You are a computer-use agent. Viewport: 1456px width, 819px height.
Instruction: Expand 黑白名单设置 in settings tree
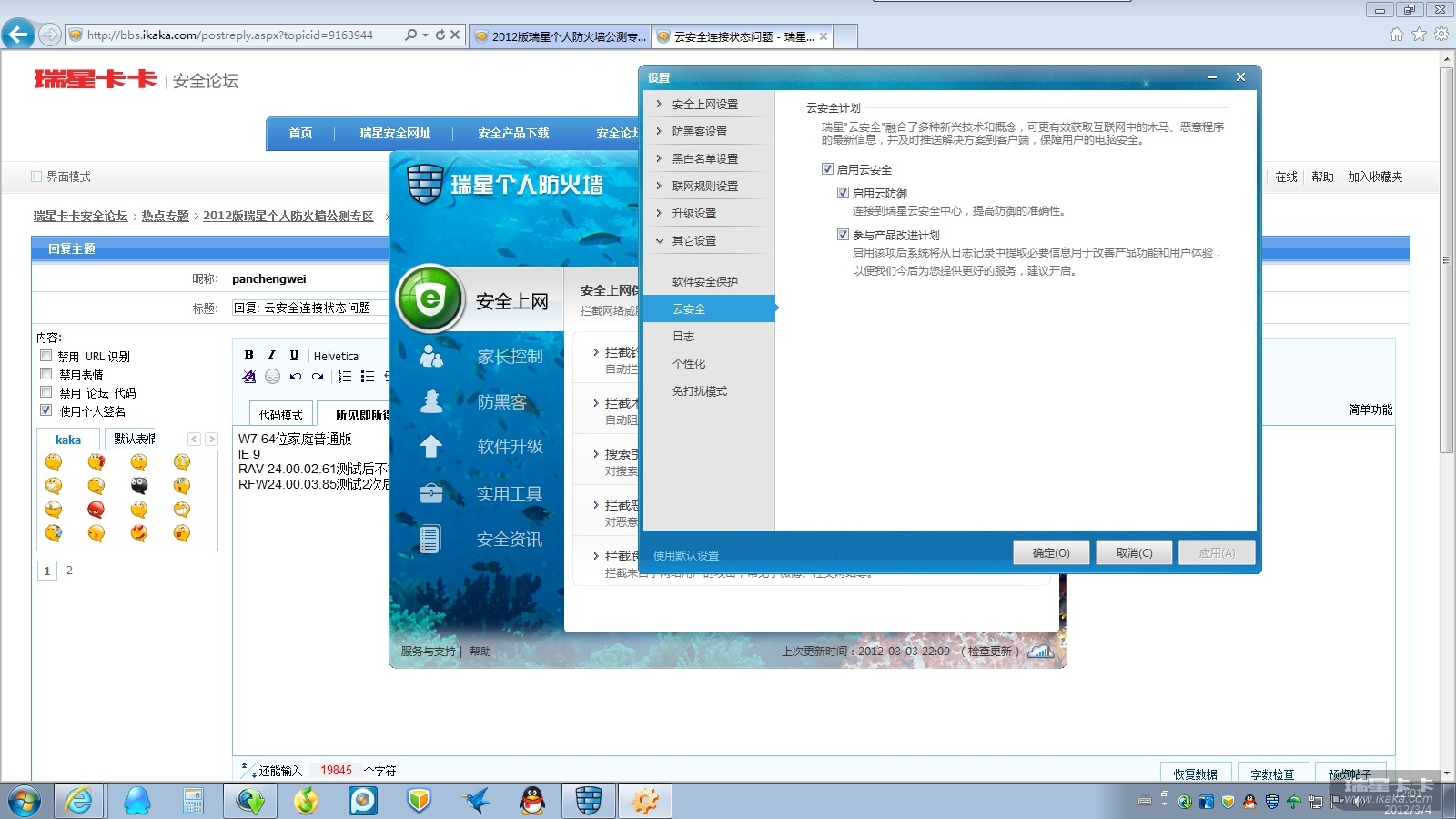click(x=659, y=158)
